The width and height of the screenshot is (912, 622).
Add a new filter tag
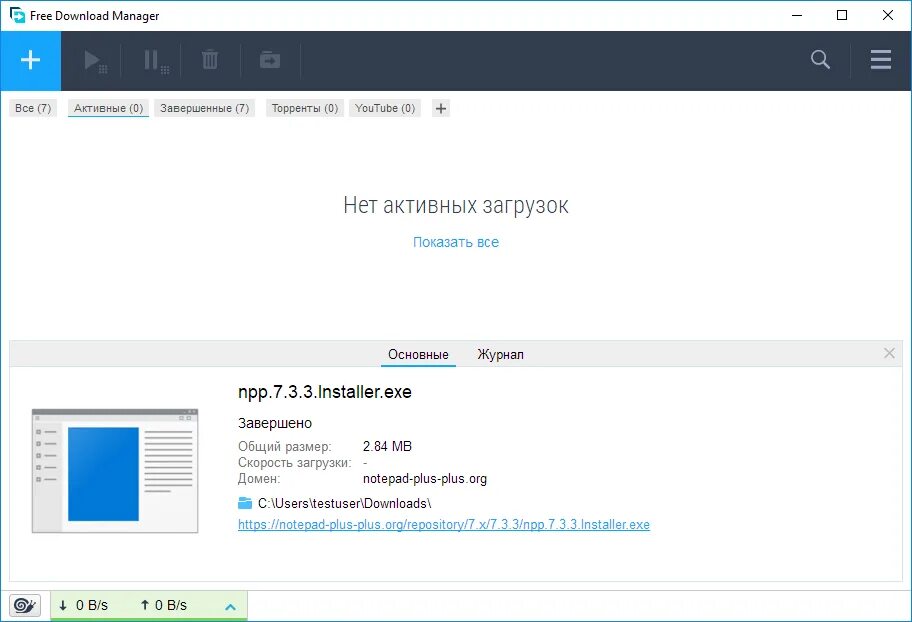pos(441,108)
